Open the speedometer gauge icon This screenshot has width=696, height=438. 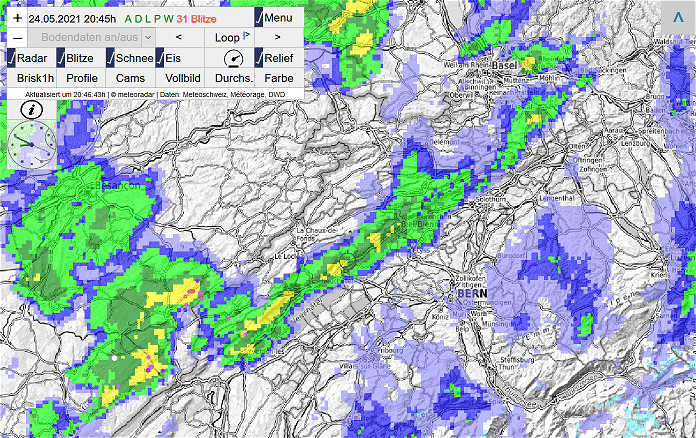233,59
